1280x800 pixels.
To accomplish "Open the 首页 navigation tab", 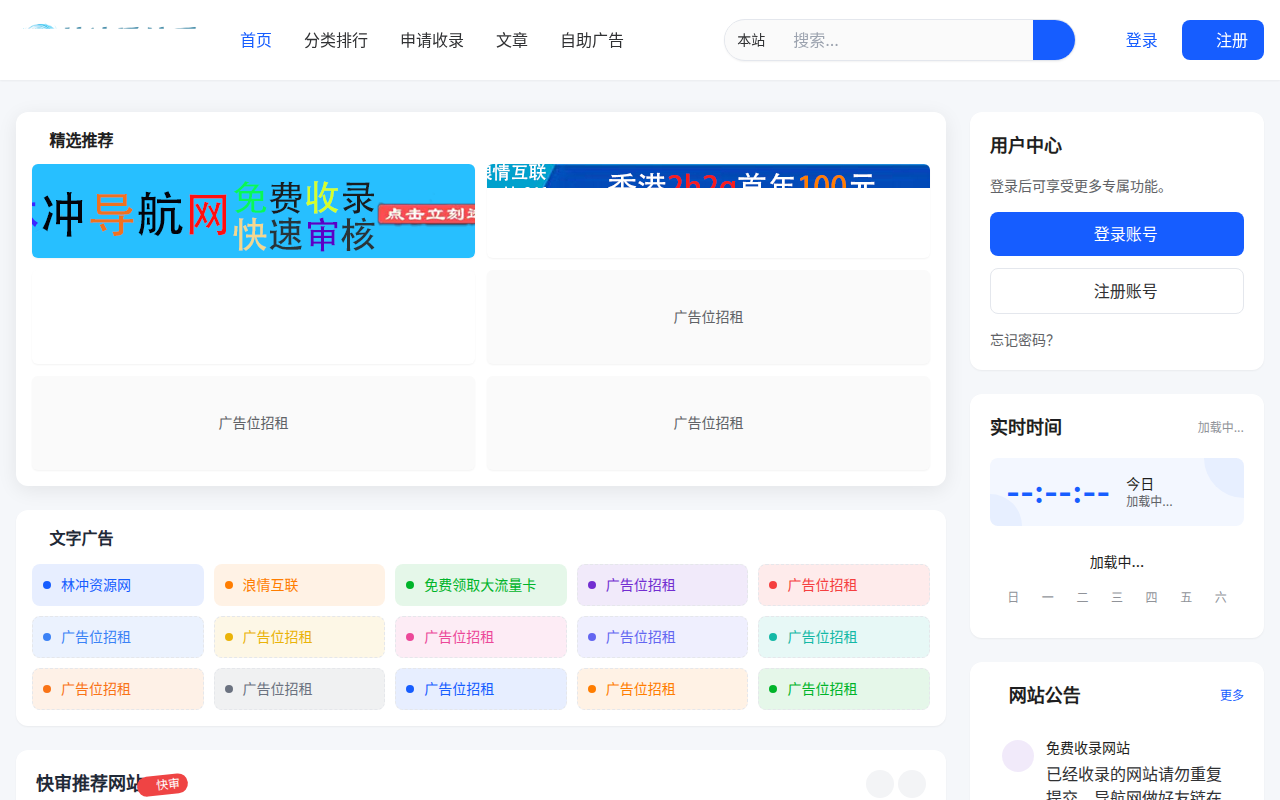I will click(x=256, y=40).
